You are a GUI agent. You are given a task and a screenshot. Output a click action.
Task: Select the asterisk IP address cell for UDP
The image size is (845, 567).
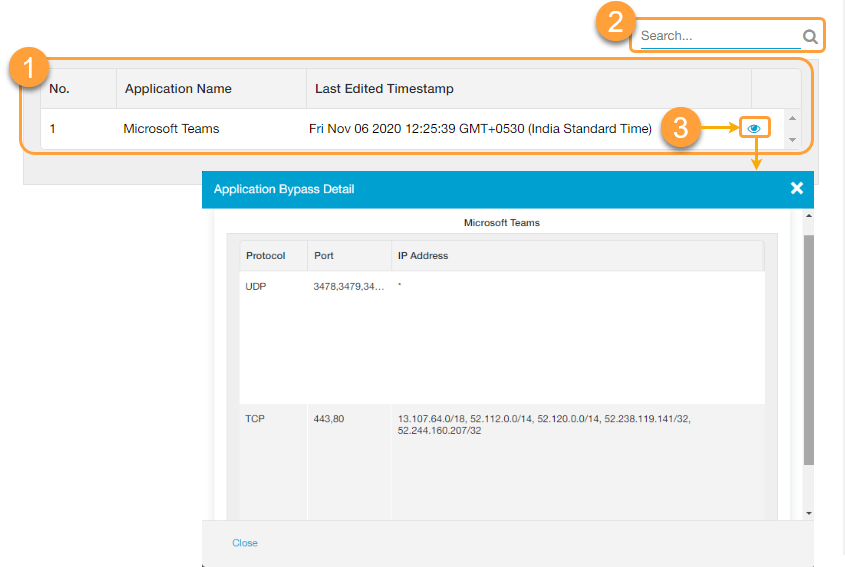(x=399, y=285)
